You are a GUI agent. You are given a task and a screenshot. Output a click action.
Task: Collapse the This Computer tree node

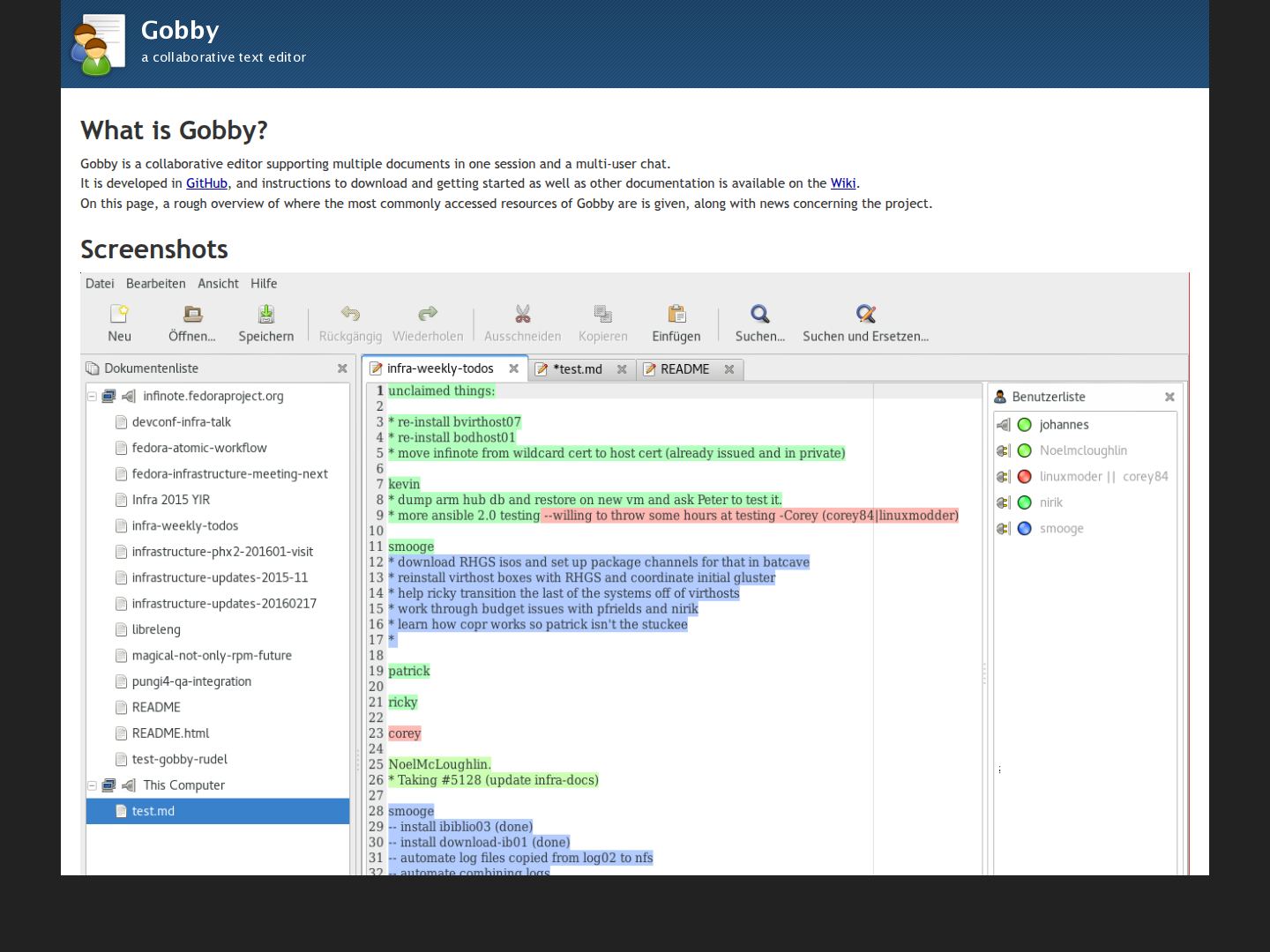[92, 785]
